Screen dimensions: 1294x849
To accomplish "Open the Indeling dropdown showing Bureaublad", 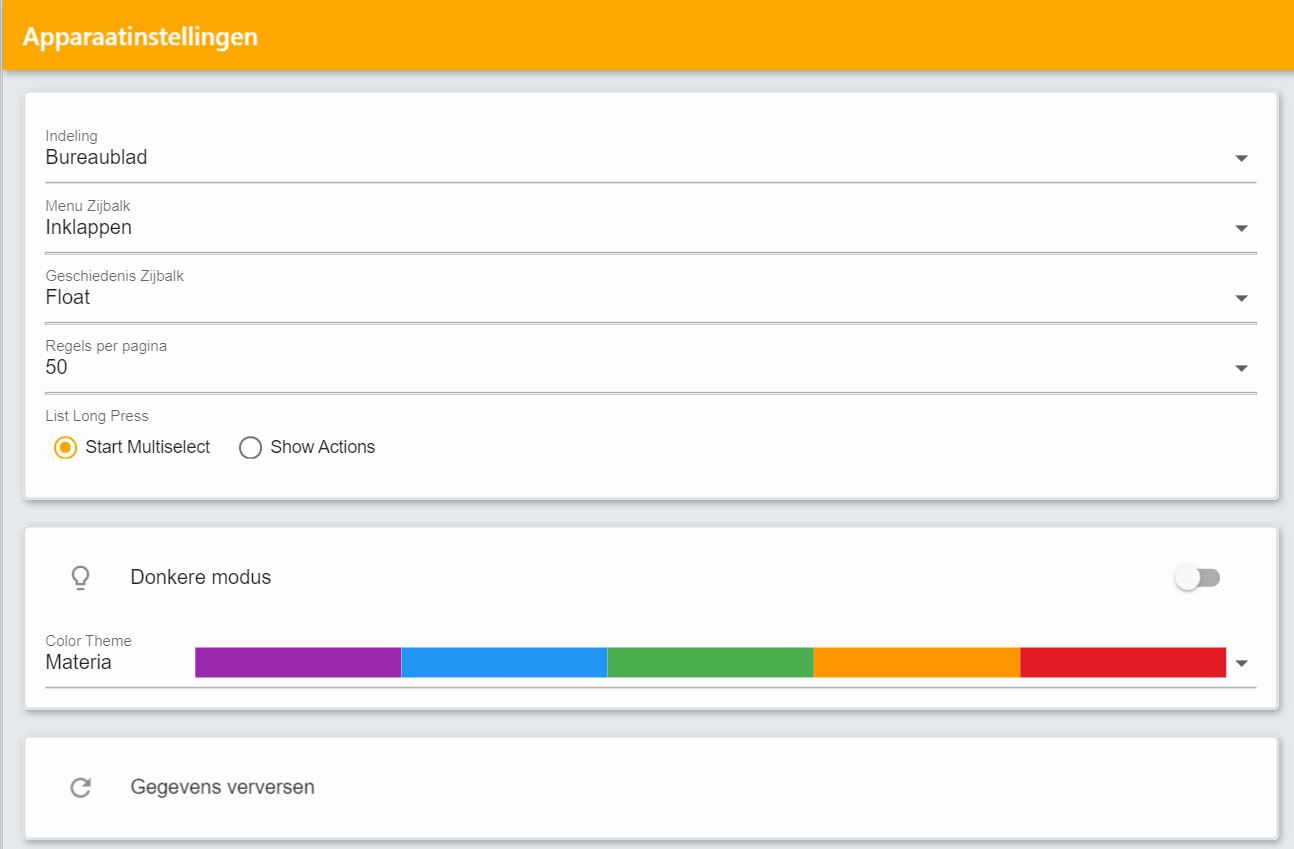I will (400, 157).
